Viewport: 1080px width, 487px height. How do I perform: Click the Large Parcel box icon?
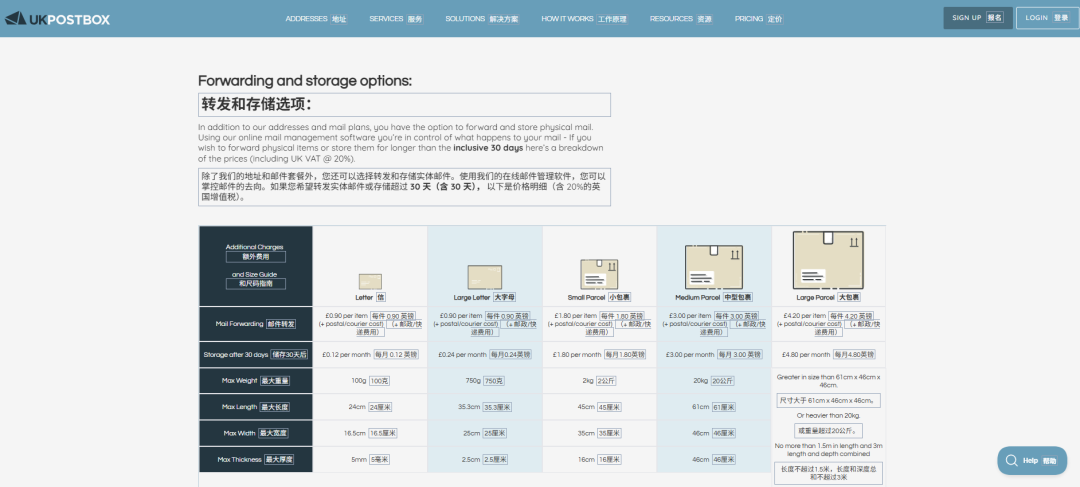[x=828, y=259]
